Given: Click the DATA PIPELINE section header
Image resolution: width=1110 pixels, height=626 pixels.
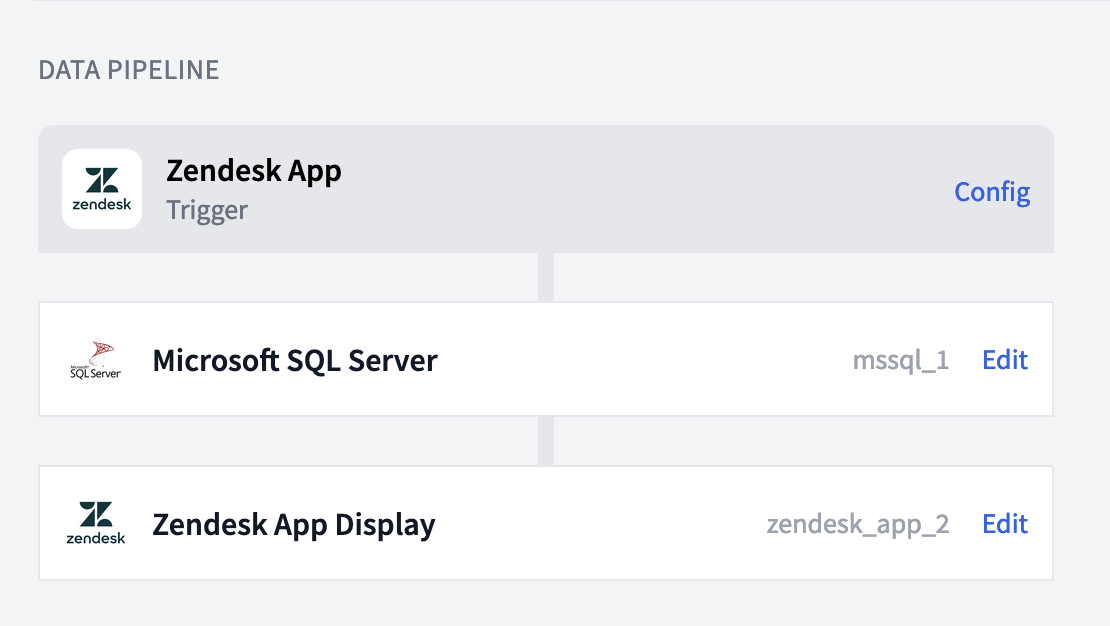Looking at the screenshot, I should click(x=128, y=69).
